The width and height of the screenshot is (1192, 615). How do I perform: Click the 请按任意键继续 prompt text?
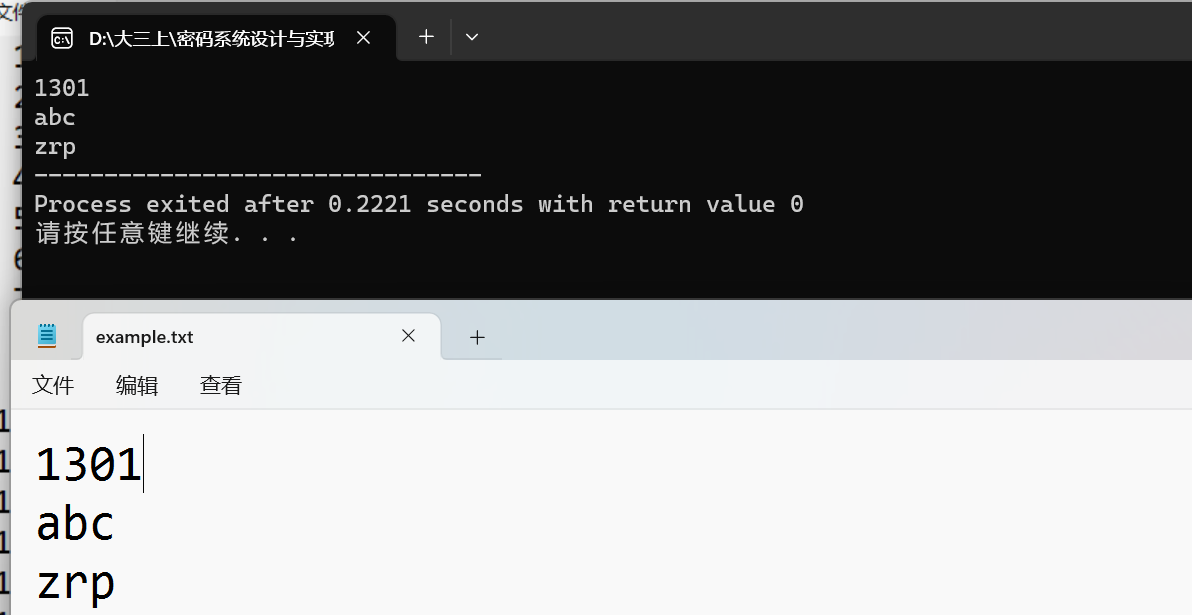tap(165, 234)
